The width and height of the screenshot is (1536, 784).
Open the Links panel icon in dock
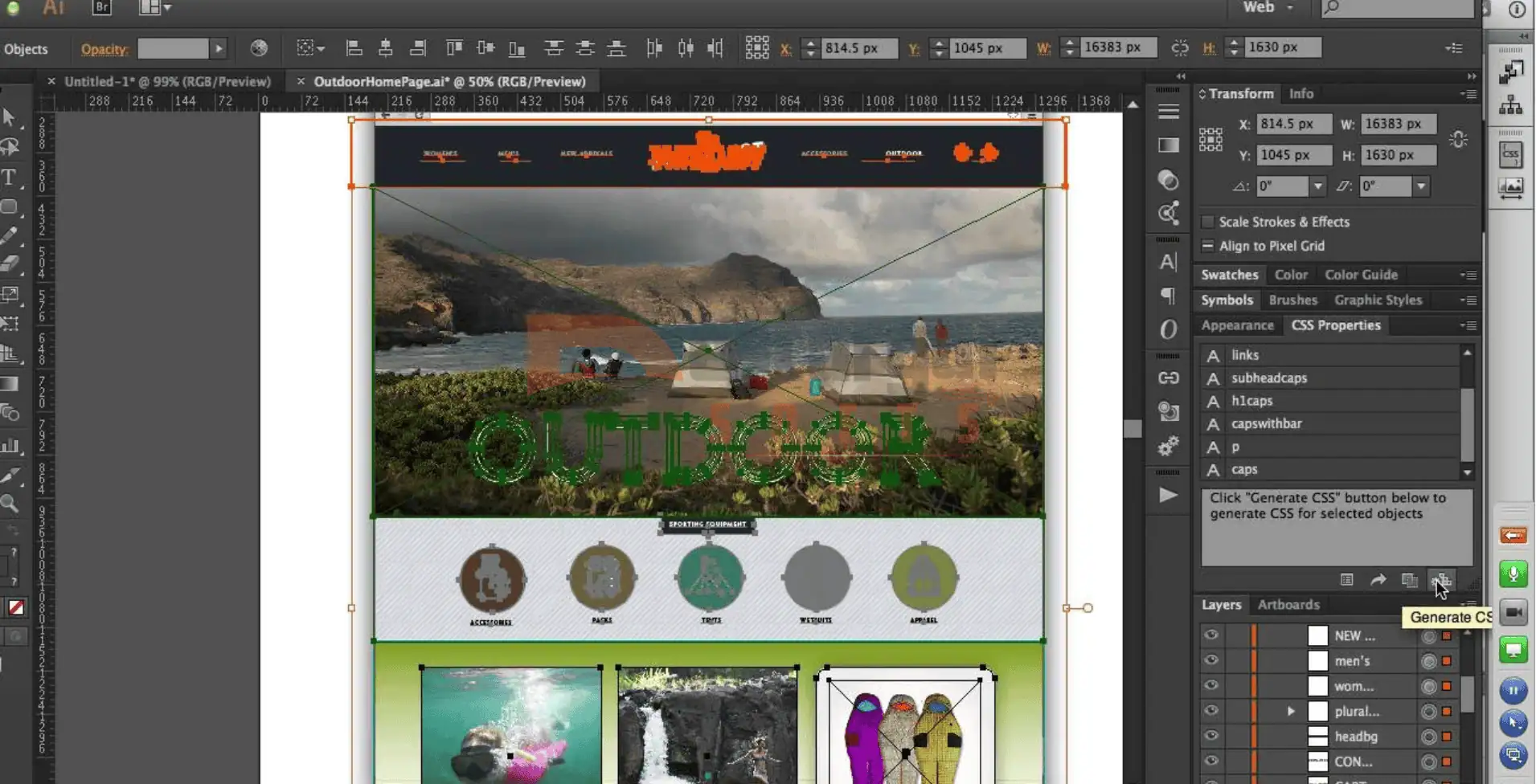[x=1168, y=378]
